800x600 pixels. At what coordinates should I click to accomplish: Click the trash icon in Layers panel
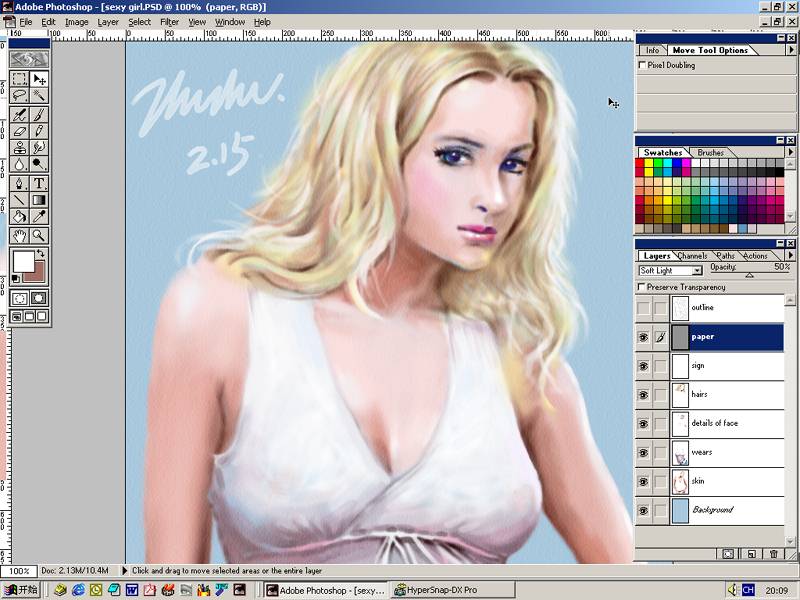pos(773,554)
